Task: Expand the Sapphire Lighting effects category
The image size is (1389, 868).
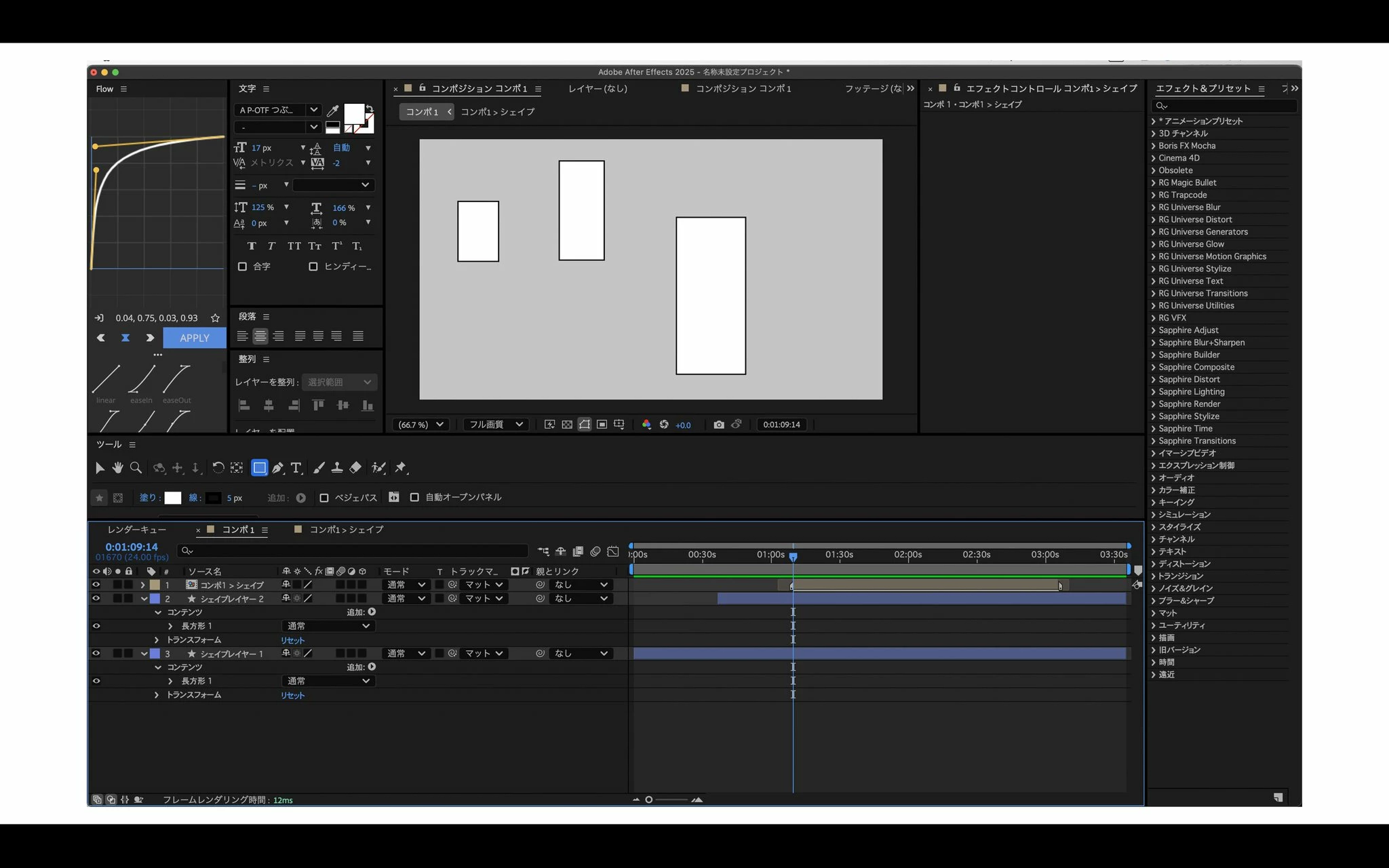Action: click(1154, 392)
